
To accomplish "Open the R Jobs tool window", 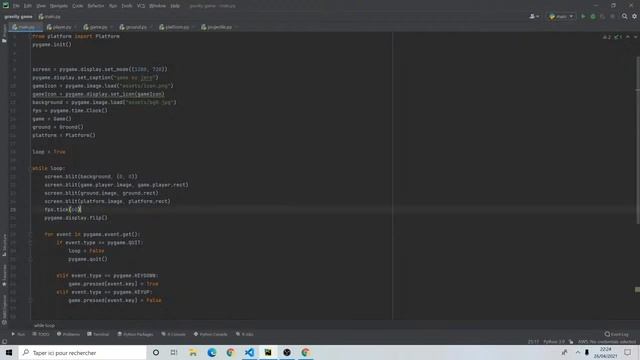I will pos(244,334).
